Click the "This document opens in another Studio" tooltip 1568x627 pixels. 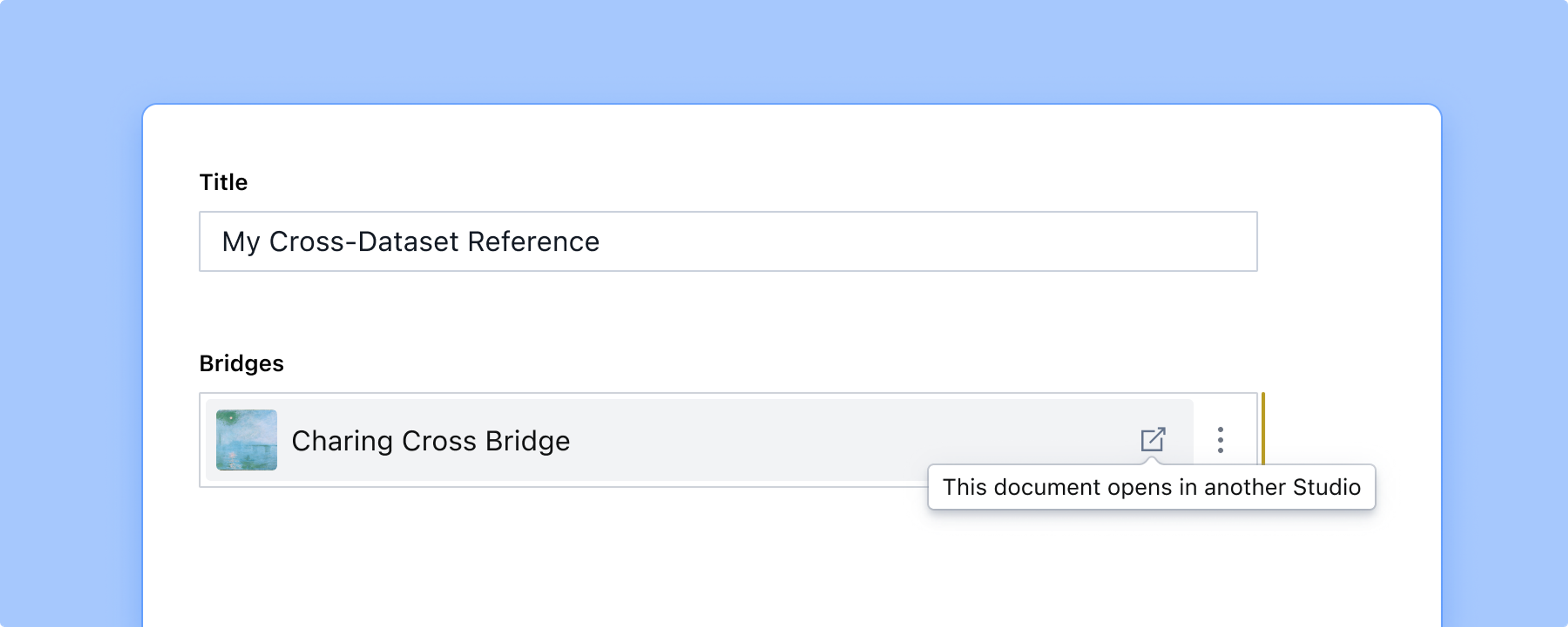(1150, 487)
